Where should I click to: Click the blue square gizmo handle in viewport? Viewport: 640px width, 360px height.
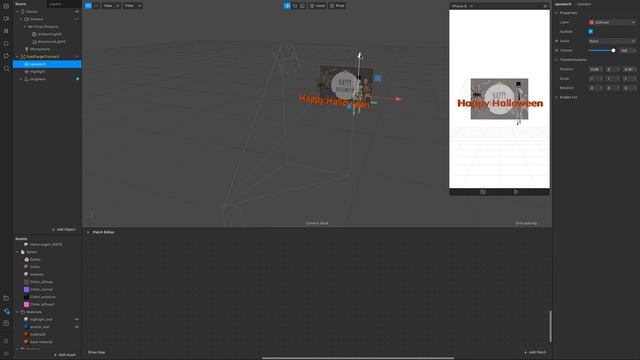(378, 78)
